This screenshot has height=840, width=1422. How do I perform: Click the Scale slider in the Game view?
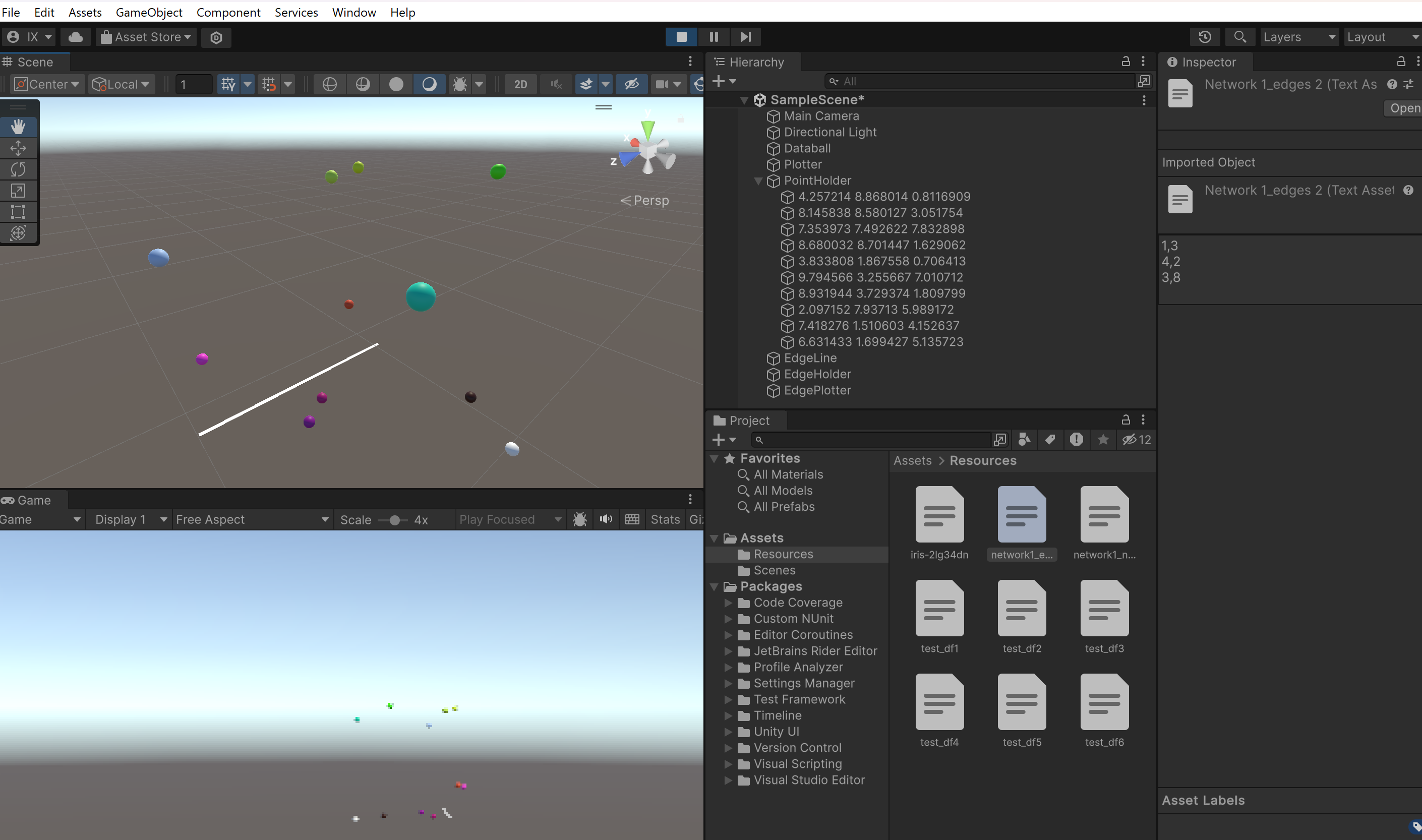point(394,519)
